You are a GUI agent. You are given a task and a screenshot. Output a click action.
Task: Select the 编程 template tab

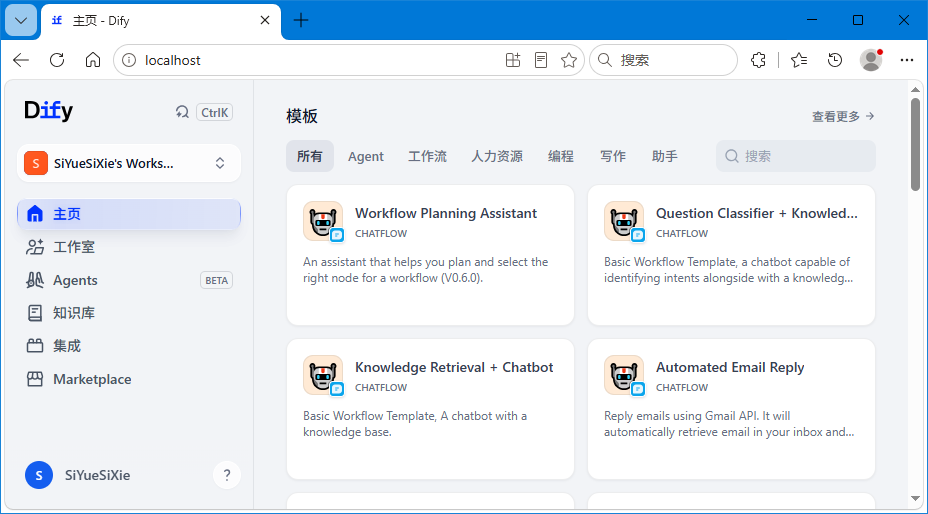coord(561,156)
